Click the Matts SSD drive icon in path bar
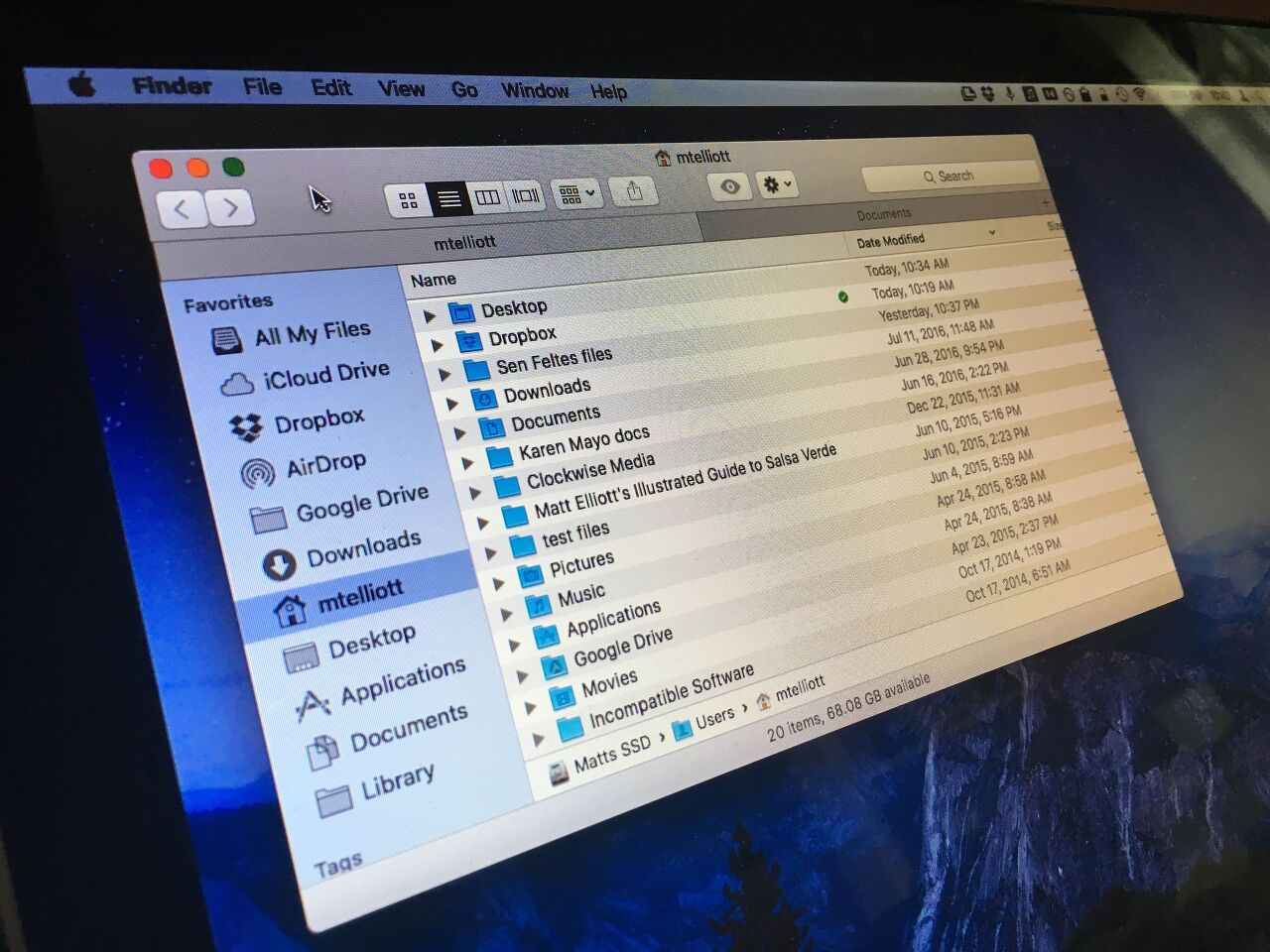Viewport: 1270px width, 952px height. [560, 773]
